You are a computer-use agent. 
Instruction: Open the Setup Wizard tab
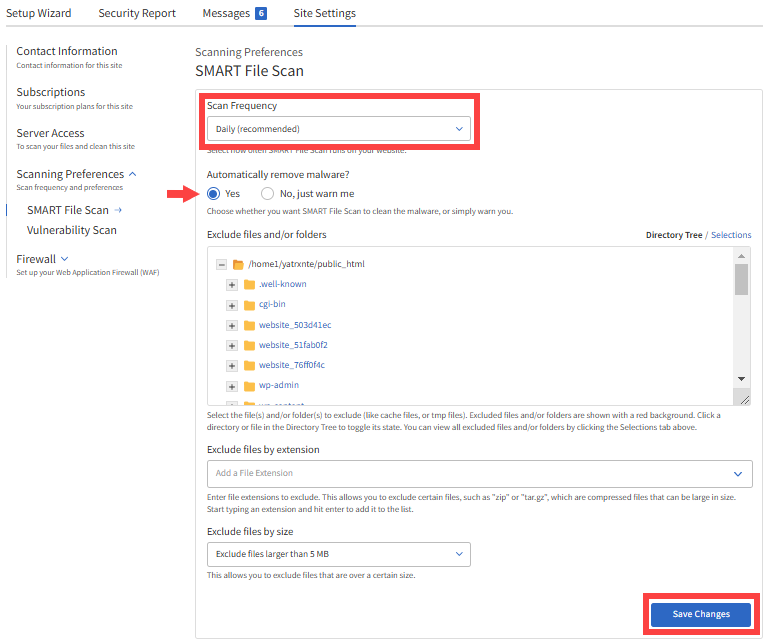tap(39, 13)
